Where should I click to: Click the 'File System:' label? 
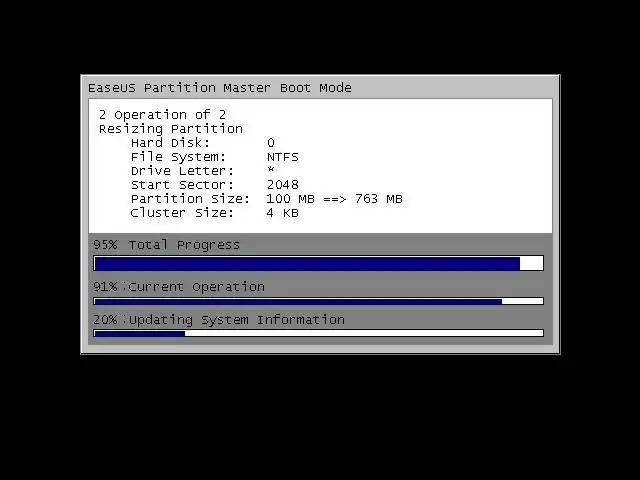[178, 157]
